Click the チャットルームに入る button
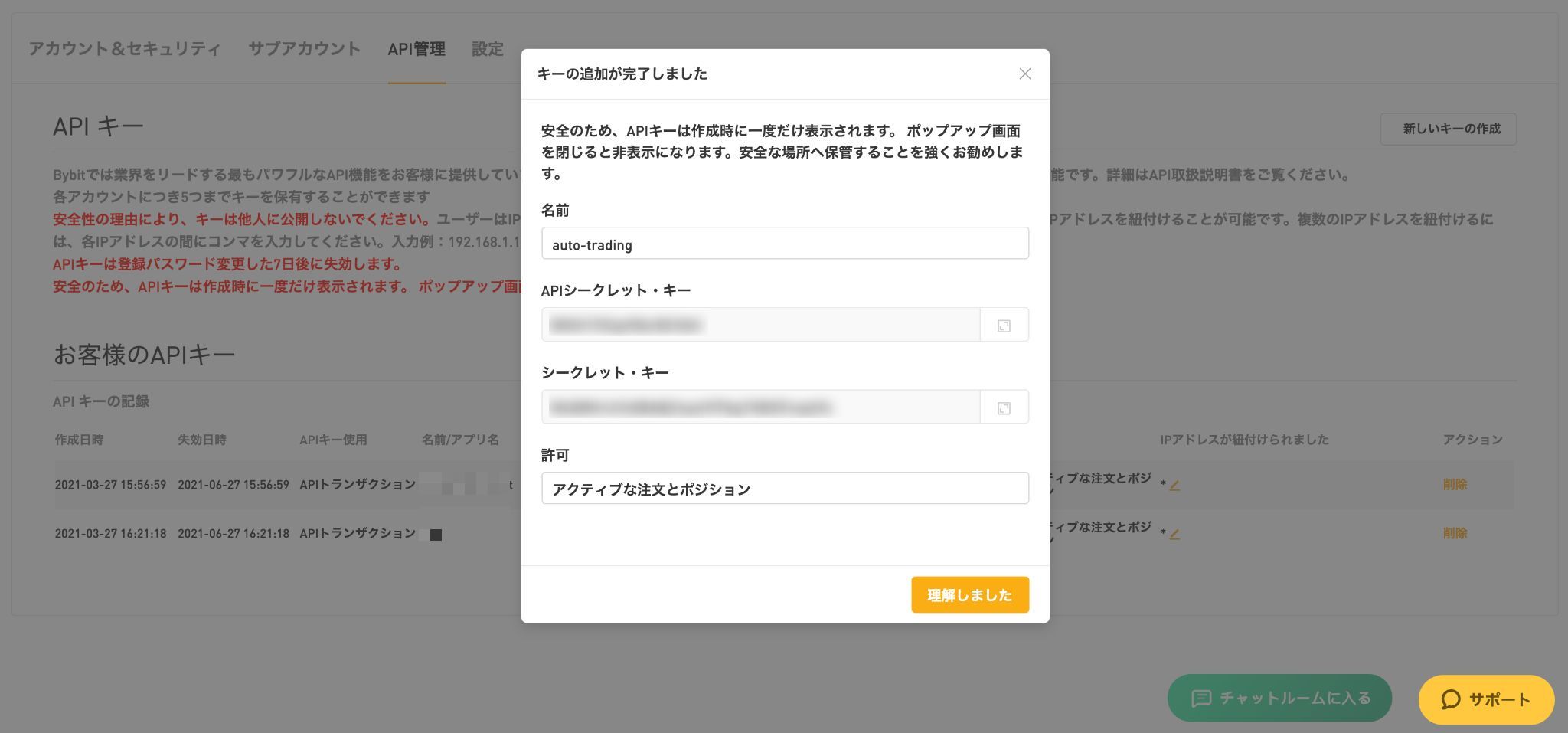1568x733 pixels. (1279, 698)
